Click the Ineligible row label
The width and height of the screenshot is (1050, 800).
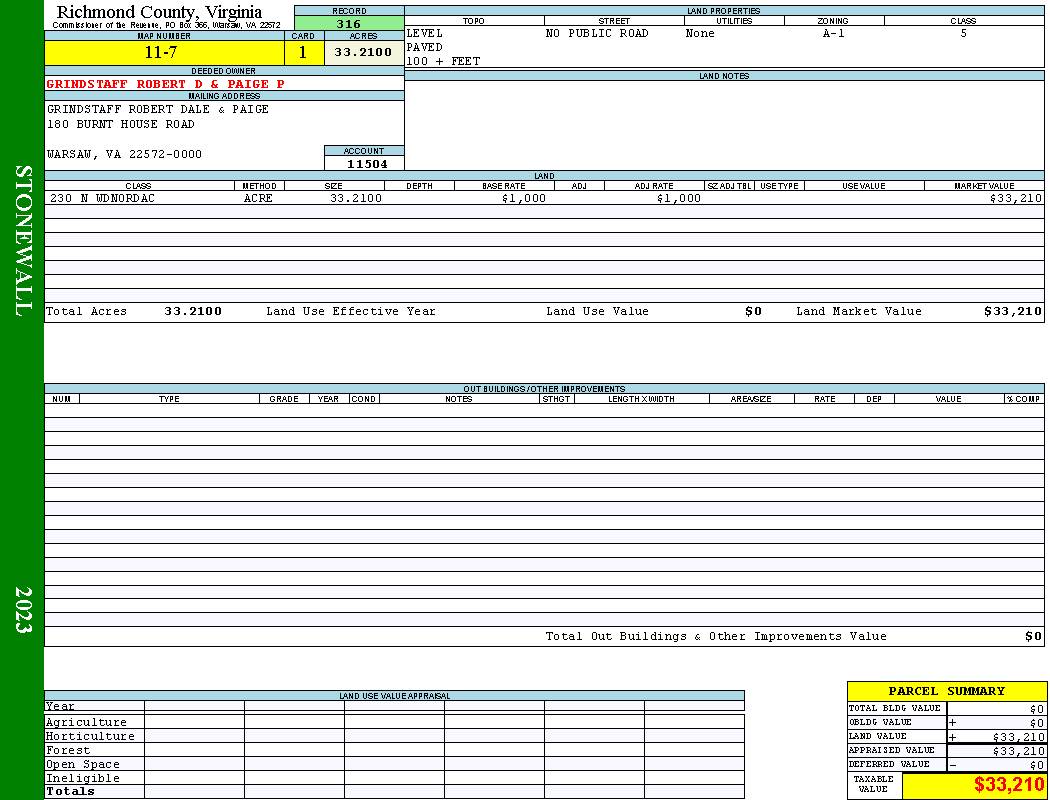pos(82,779)
